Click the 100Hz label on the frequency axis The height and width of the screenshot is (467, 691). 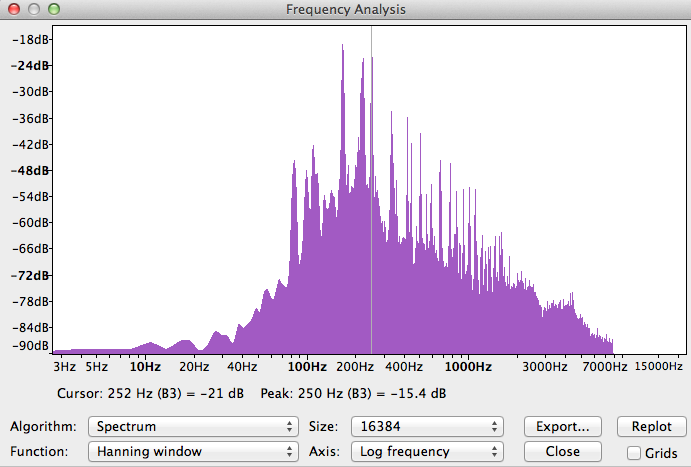click(306, 367)
